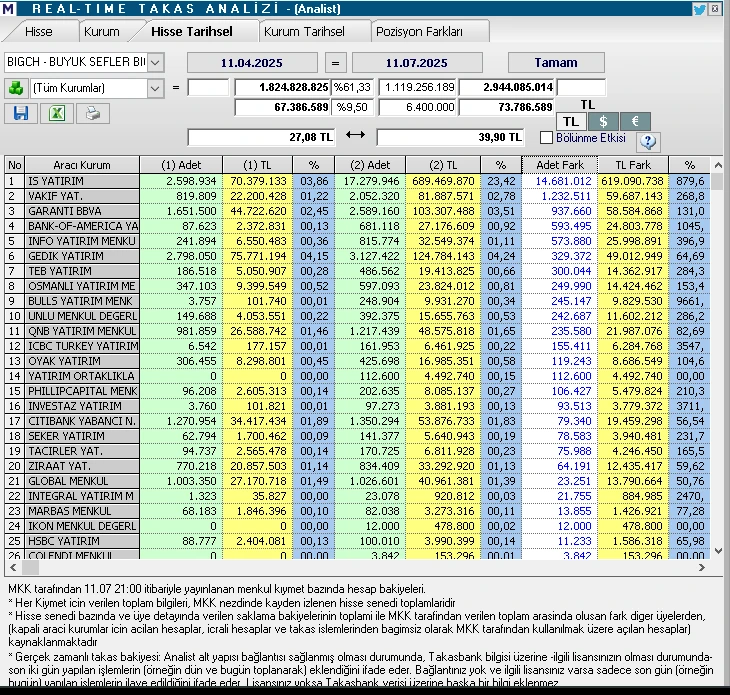Click the horizontal scrollbar right arrow

click(702, 567)
